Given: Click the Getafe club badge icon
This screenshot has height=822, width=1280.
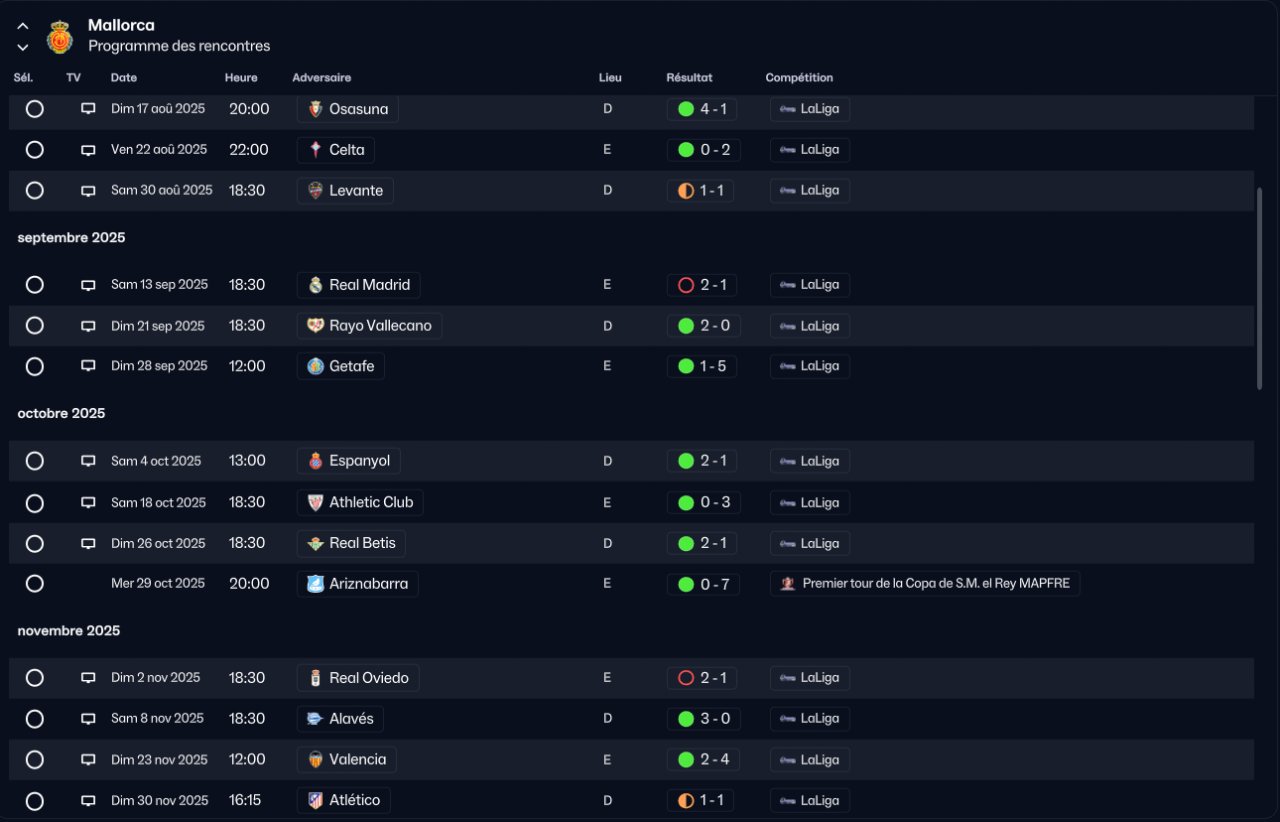Looking at the screenshot, I should pyautogui.click(x=316, y=366).
